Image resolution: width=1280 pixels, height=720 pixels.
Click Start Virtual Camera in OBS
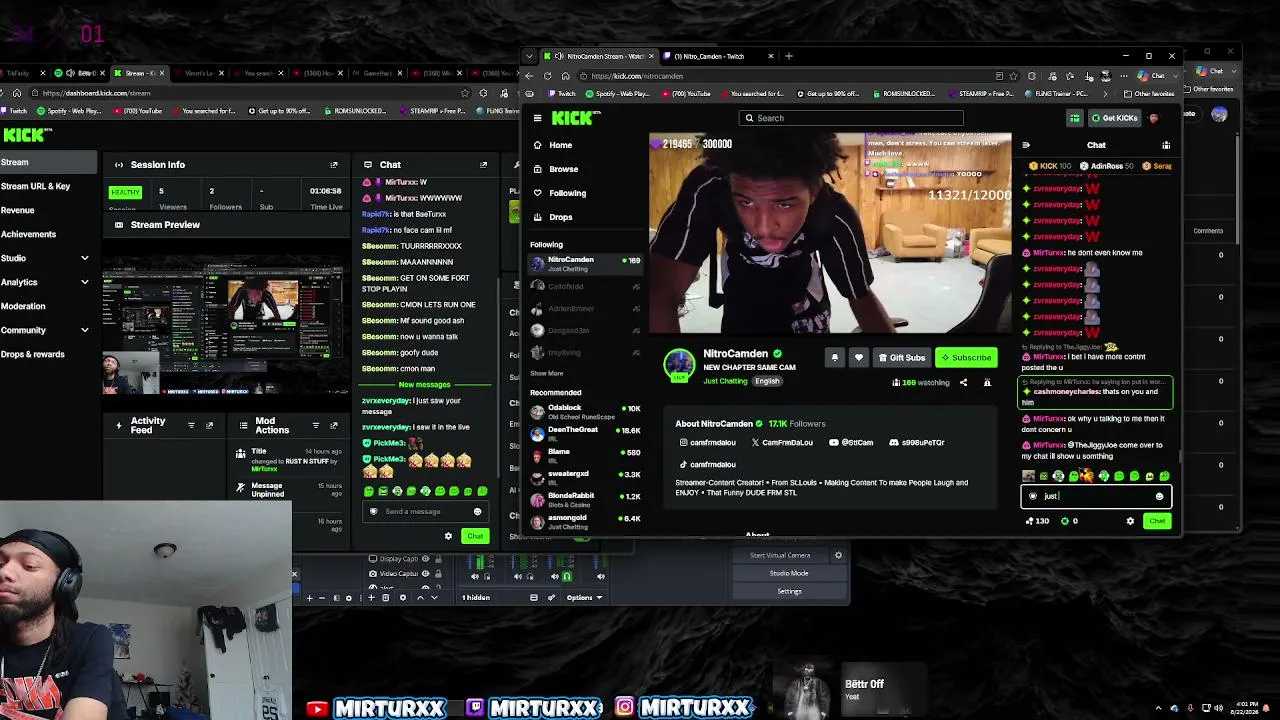(x=781, y=556)
